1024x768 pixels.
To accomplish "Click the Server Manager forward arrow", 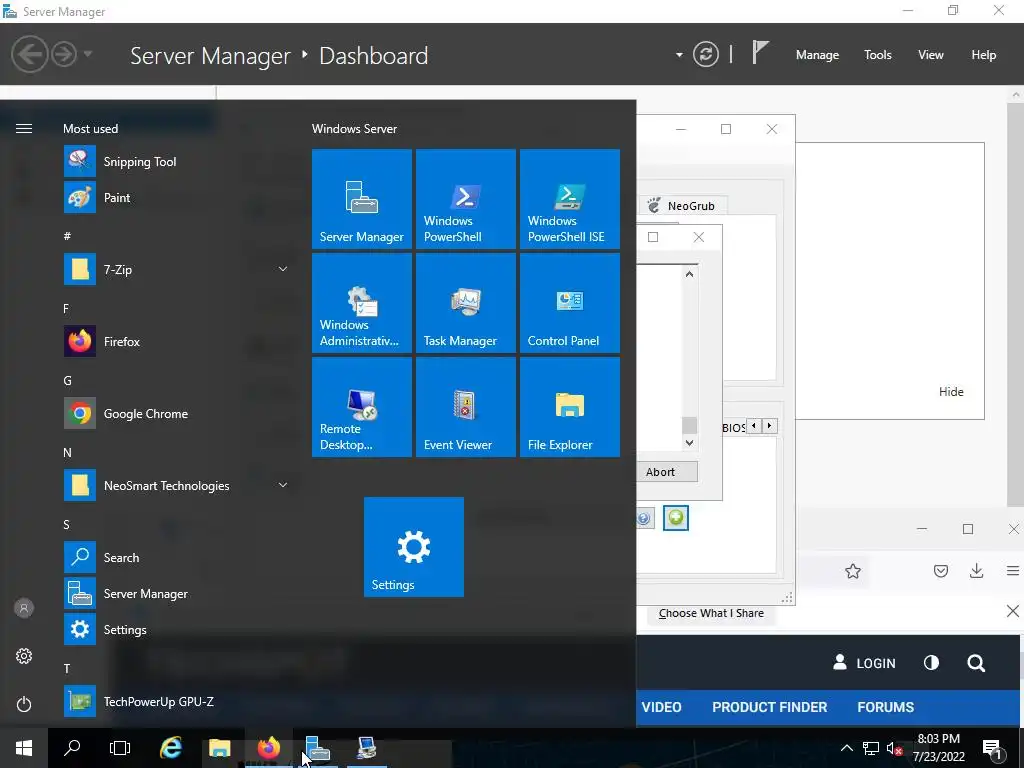I will point(64,54).
